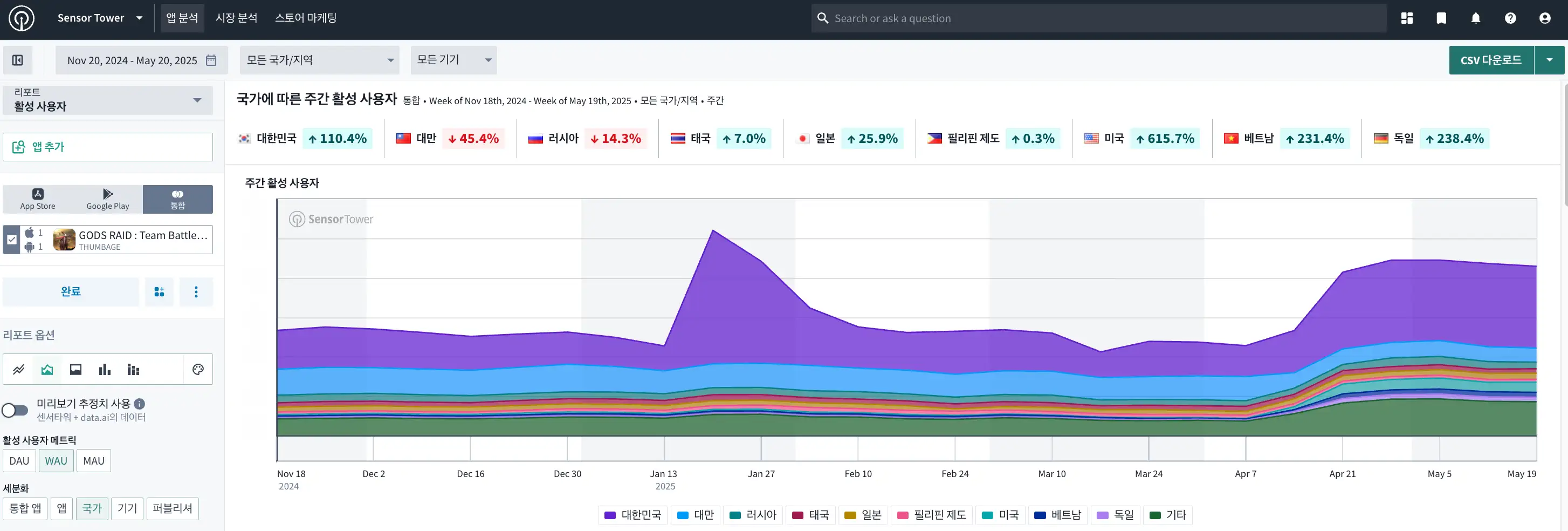Switch to the 시장 분석 tab
The height and width of the screenshot is (531, 1568).
(236, 18)
